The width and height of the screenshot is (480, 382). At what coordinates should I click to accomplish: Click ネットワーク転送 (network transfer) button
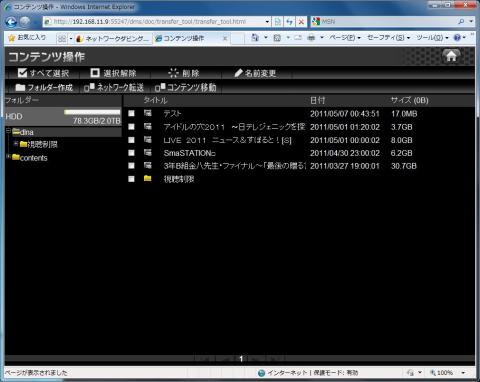[x=114, y=87]
